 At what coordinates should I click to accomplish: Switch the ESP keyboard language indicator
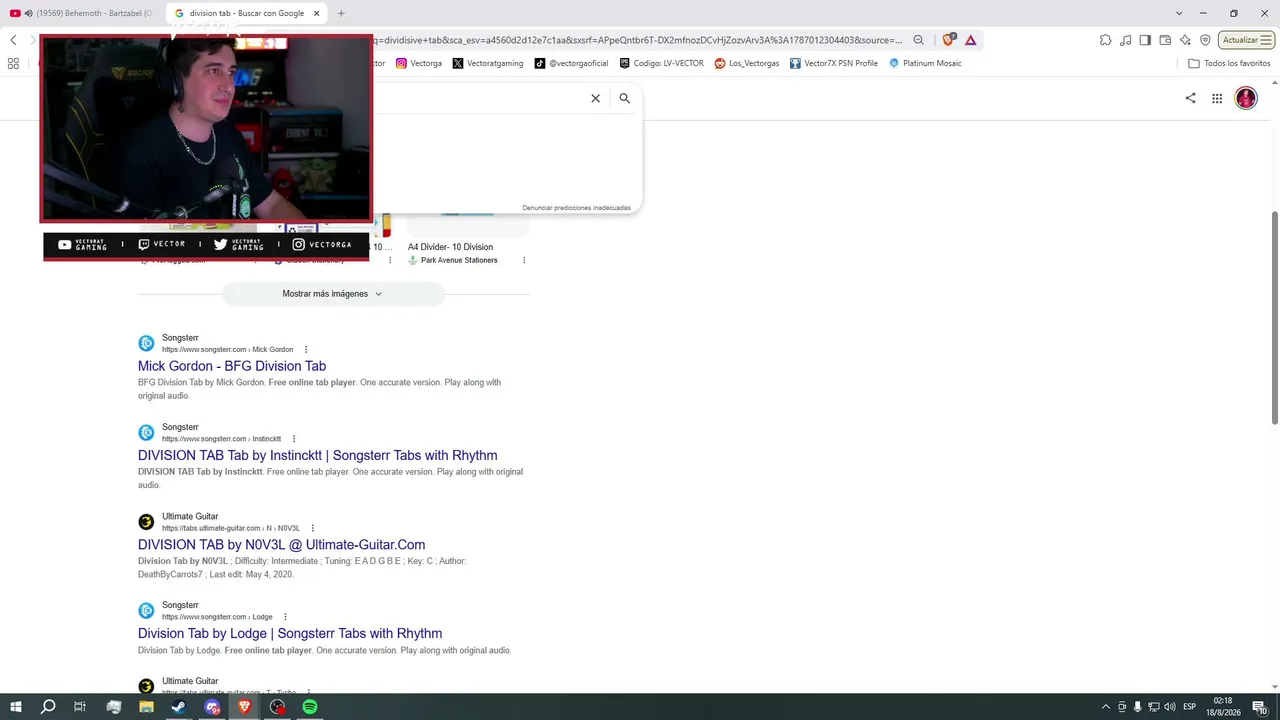(1190, 707)
